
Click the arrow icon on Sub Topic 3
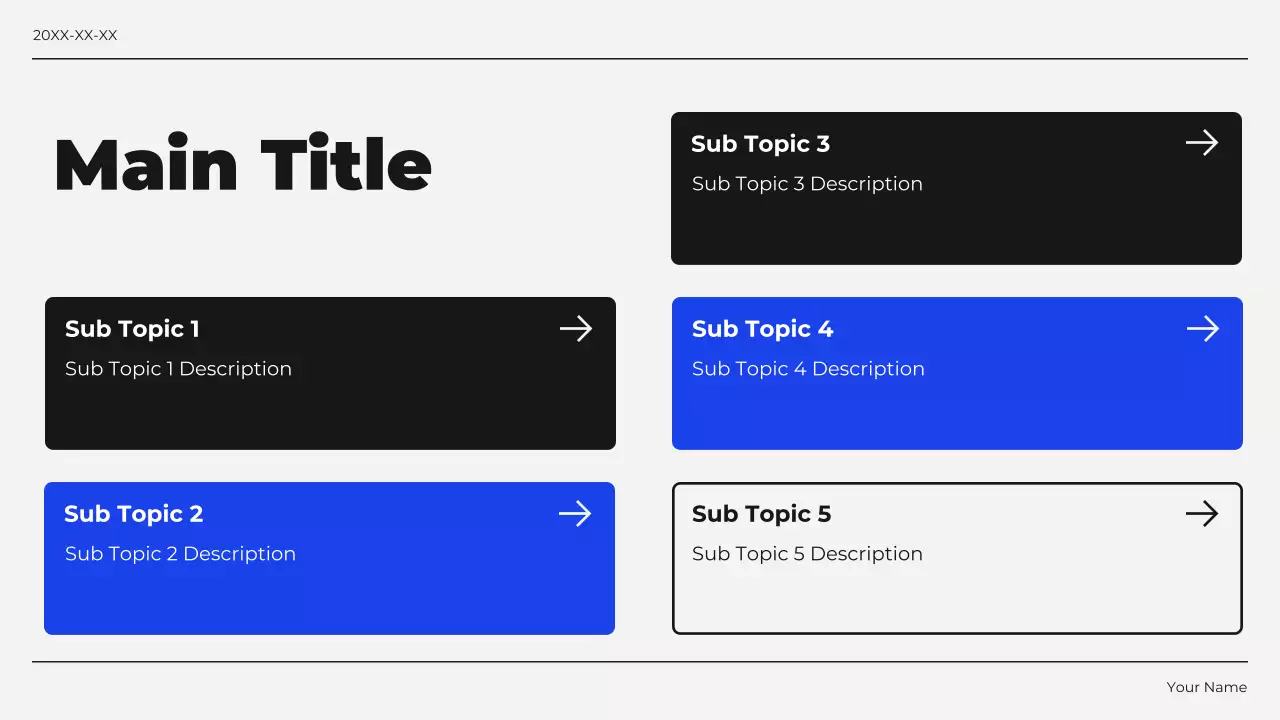tap(1202, 143)
